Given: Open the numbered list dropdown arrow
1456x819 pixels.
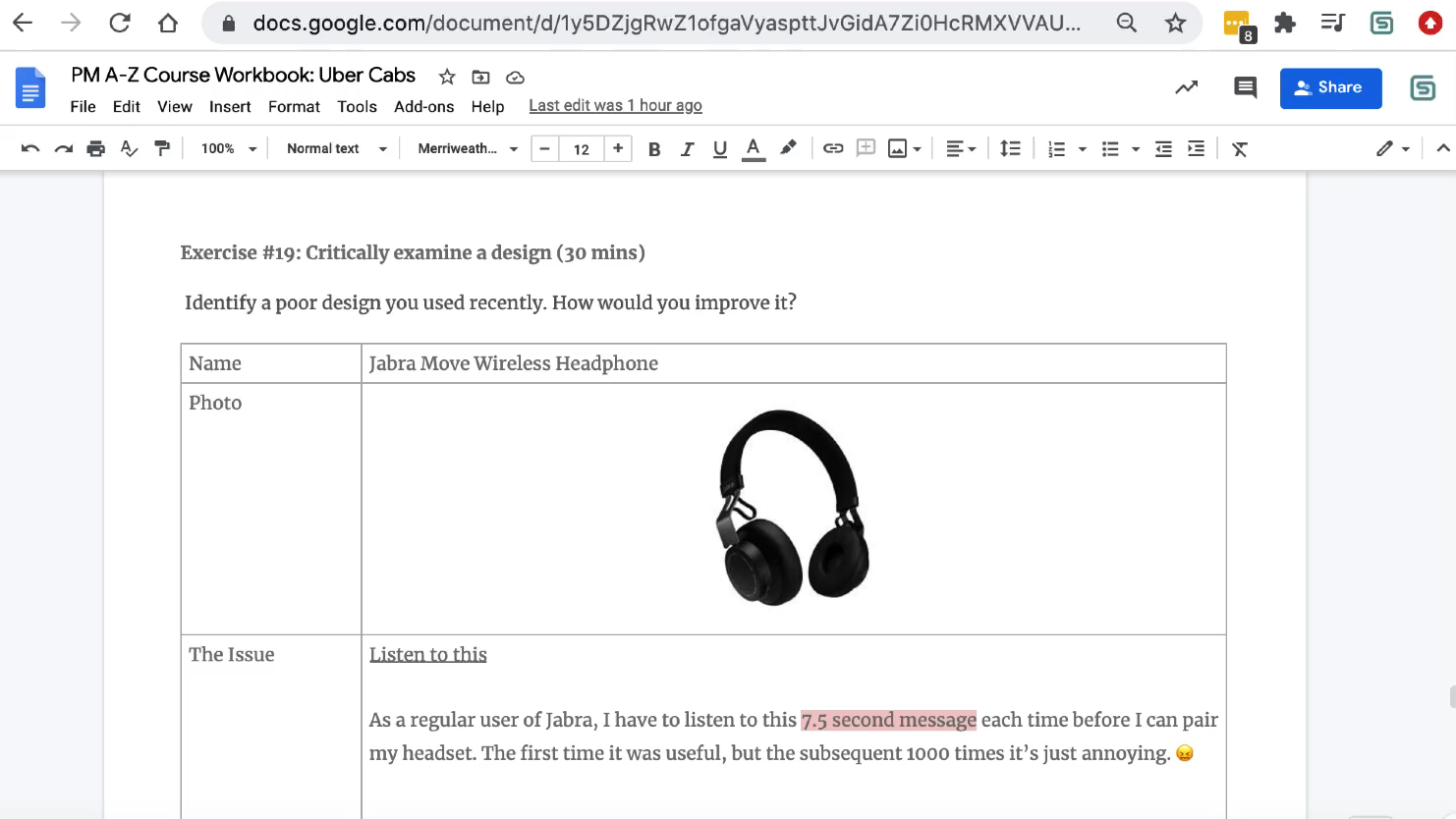Looking at the screenshot, I should (x=1082, y=149).
